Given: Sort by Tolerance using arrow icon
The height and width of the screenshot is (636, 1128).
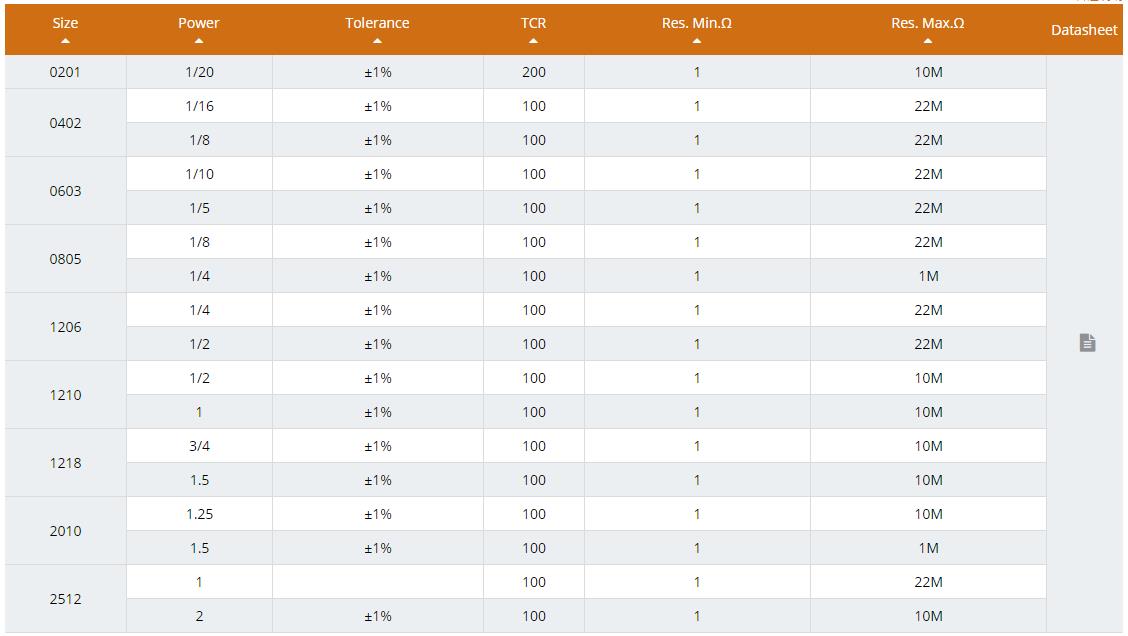Looking at the screenshot, I should pos(377,41).
